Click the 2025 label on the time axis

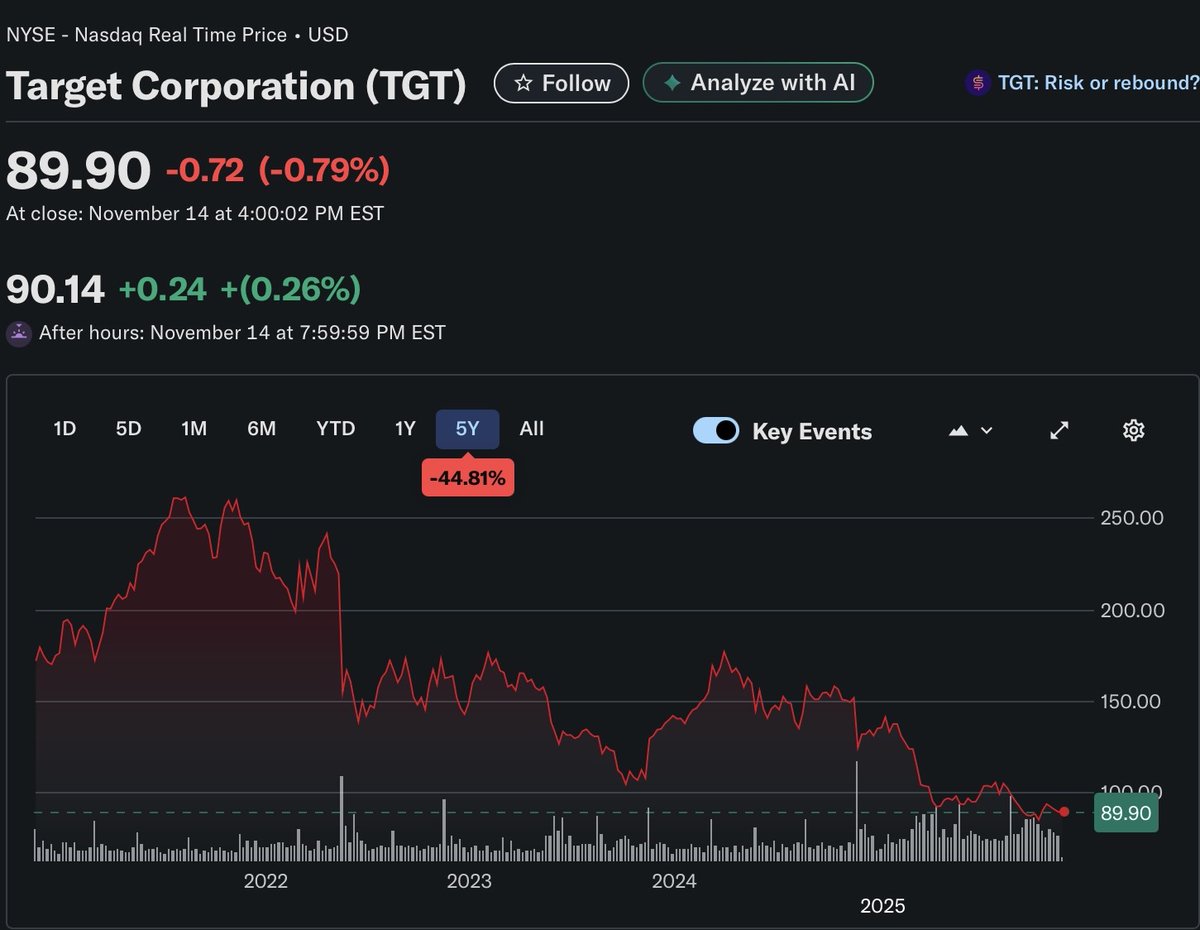tap(882, 906)
